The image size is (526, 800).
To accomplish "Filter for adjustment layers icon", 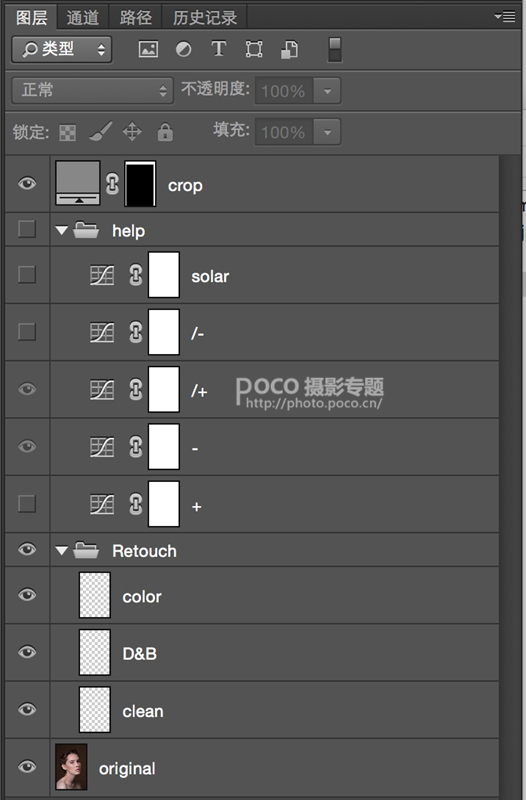I will pyautogui.click(x=184, y=49).
